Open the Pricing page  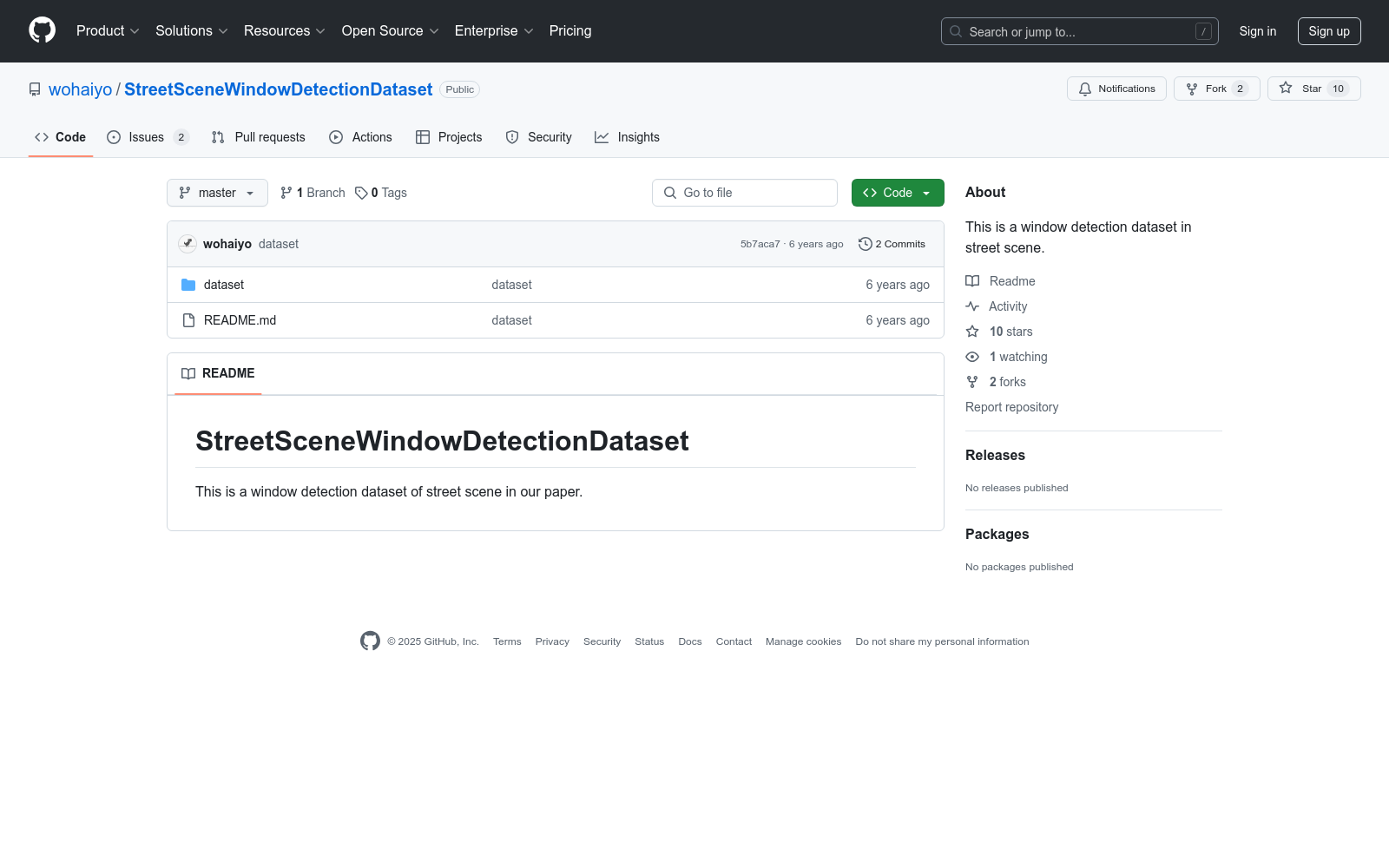click(570, 31)
